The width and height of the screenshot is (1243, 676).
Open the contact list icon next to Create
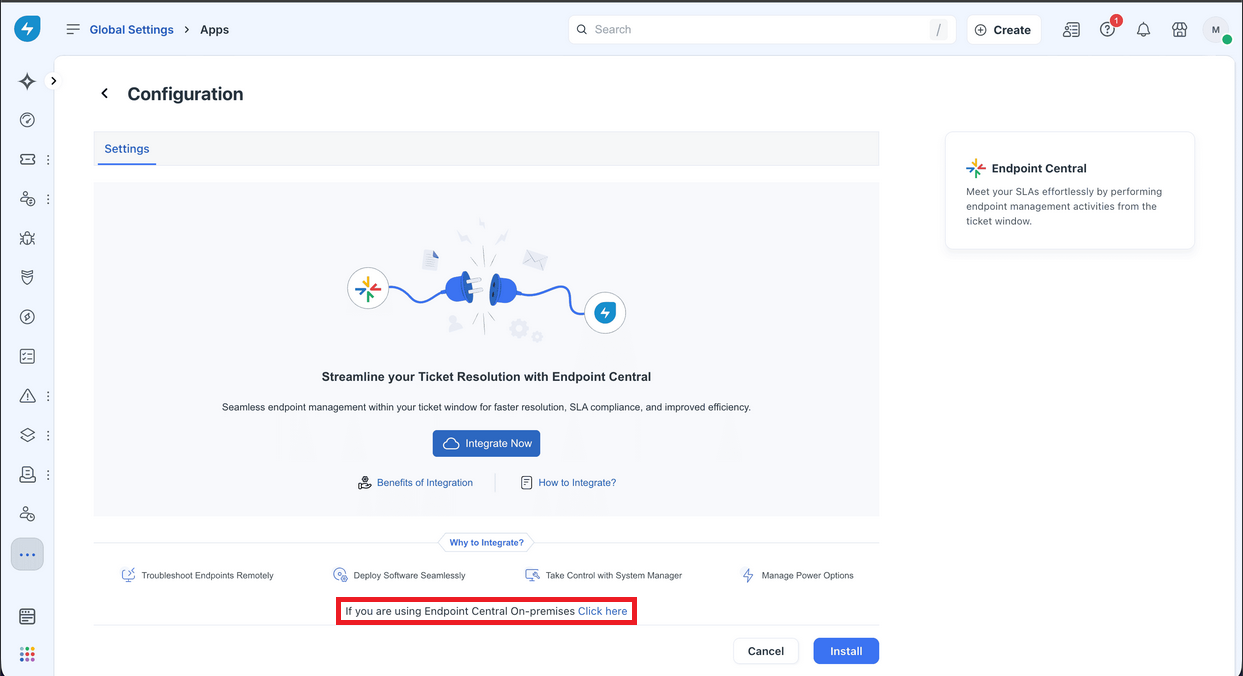1071,30
